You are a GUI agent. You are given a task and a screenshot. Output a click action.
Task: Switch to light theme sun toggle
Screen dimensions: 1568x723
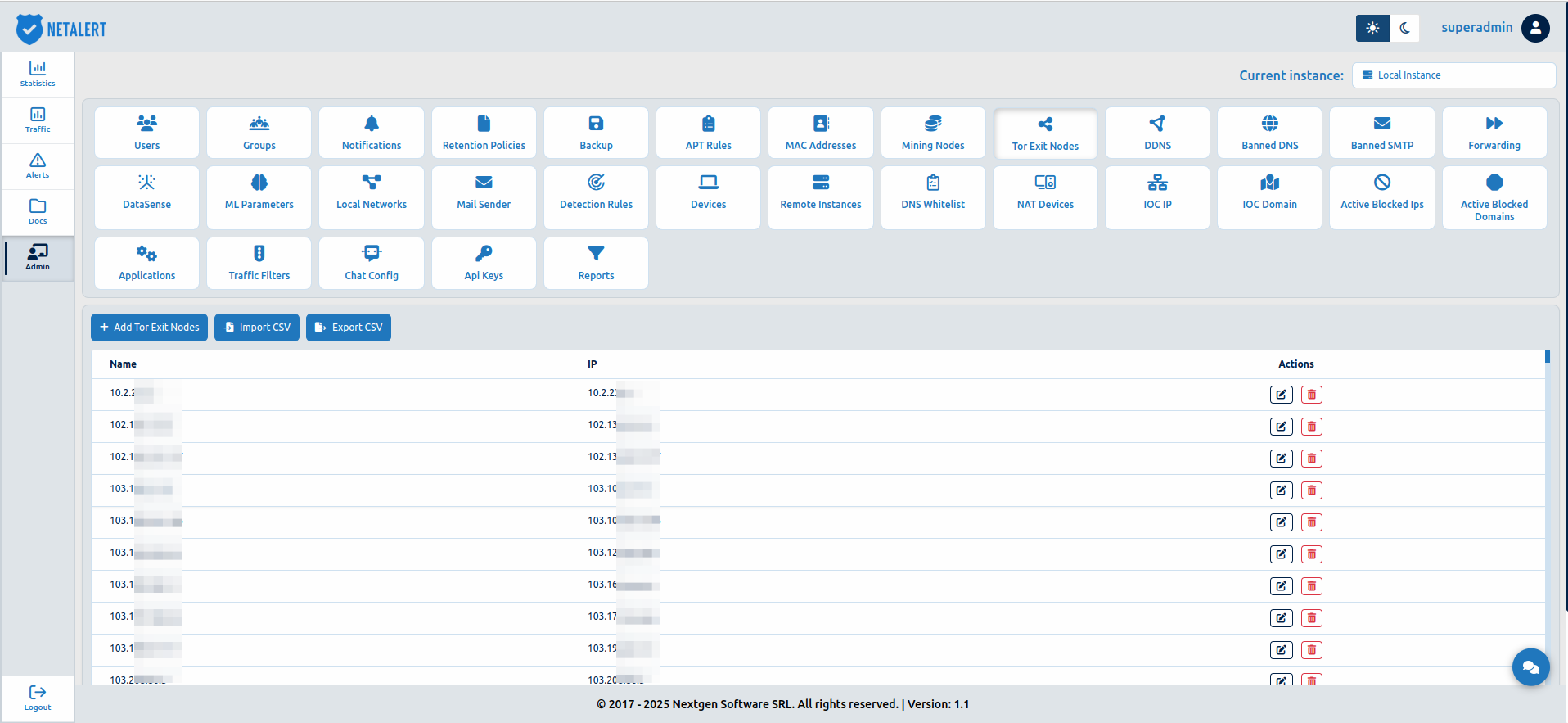pos(1372,28)
